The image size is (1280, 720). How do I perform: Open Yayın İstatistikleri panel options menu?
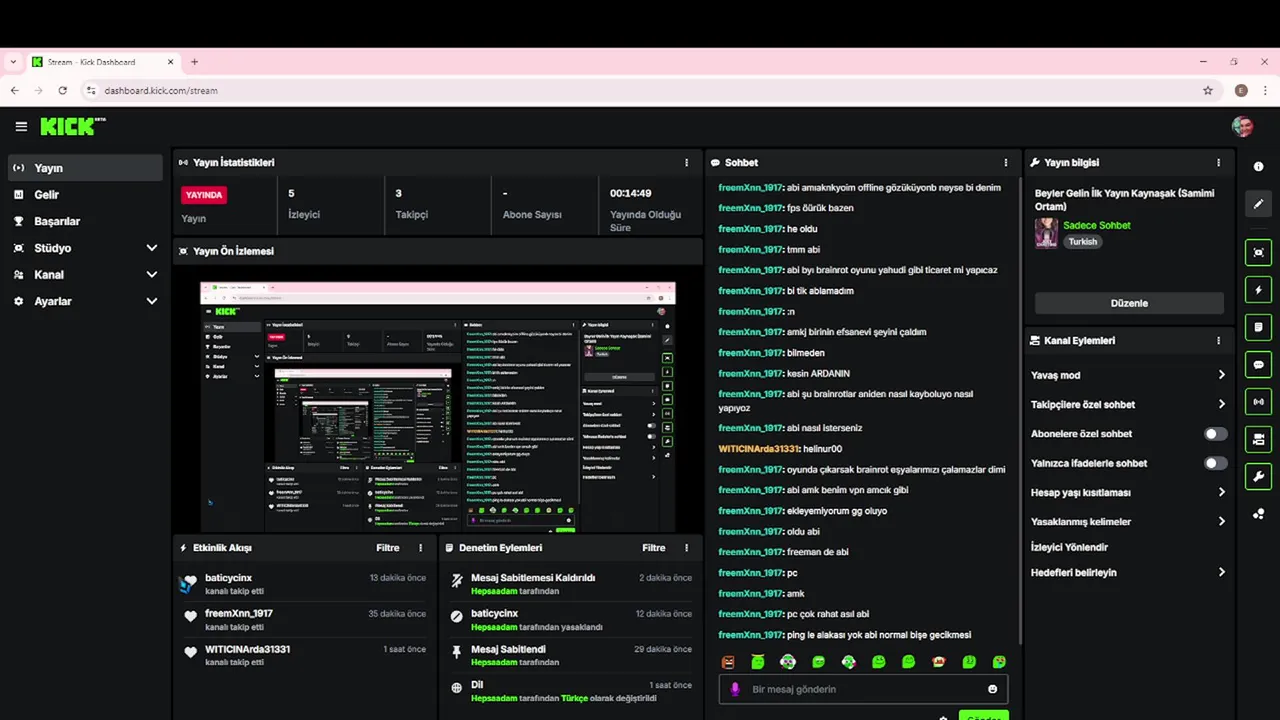click(686, 162)
